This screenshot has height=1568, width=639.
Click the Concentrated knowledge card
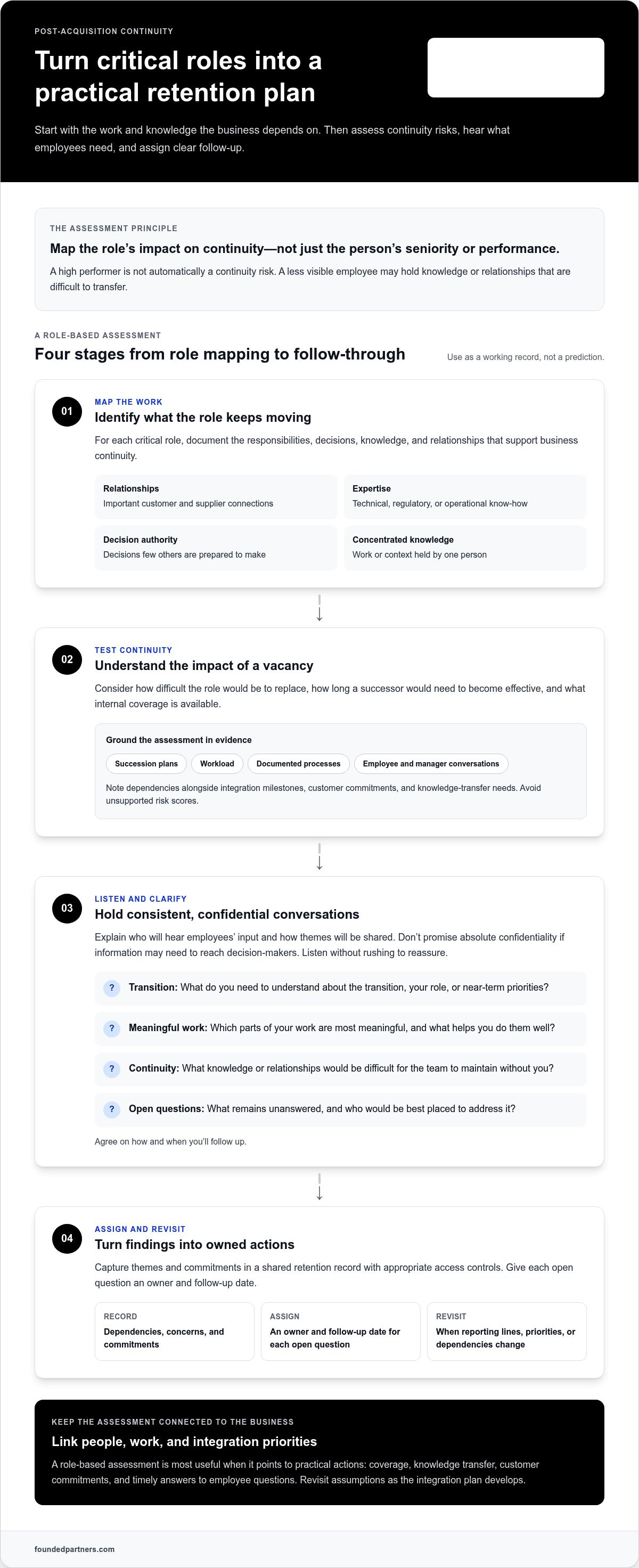(x=465, y=548)
